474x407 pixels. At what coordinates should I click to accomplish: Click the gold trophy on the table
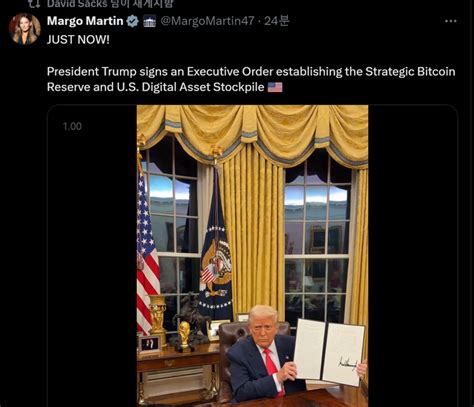coord(184,335)
